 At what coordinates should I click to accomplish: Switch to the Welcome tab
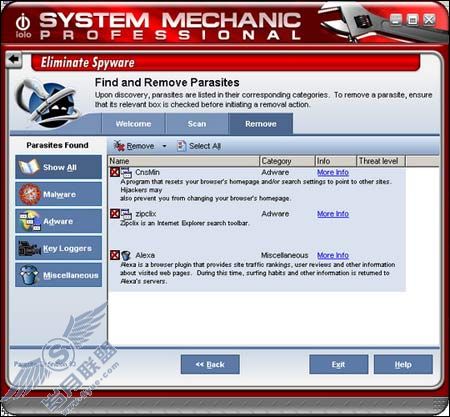click(x=133, y=124)
